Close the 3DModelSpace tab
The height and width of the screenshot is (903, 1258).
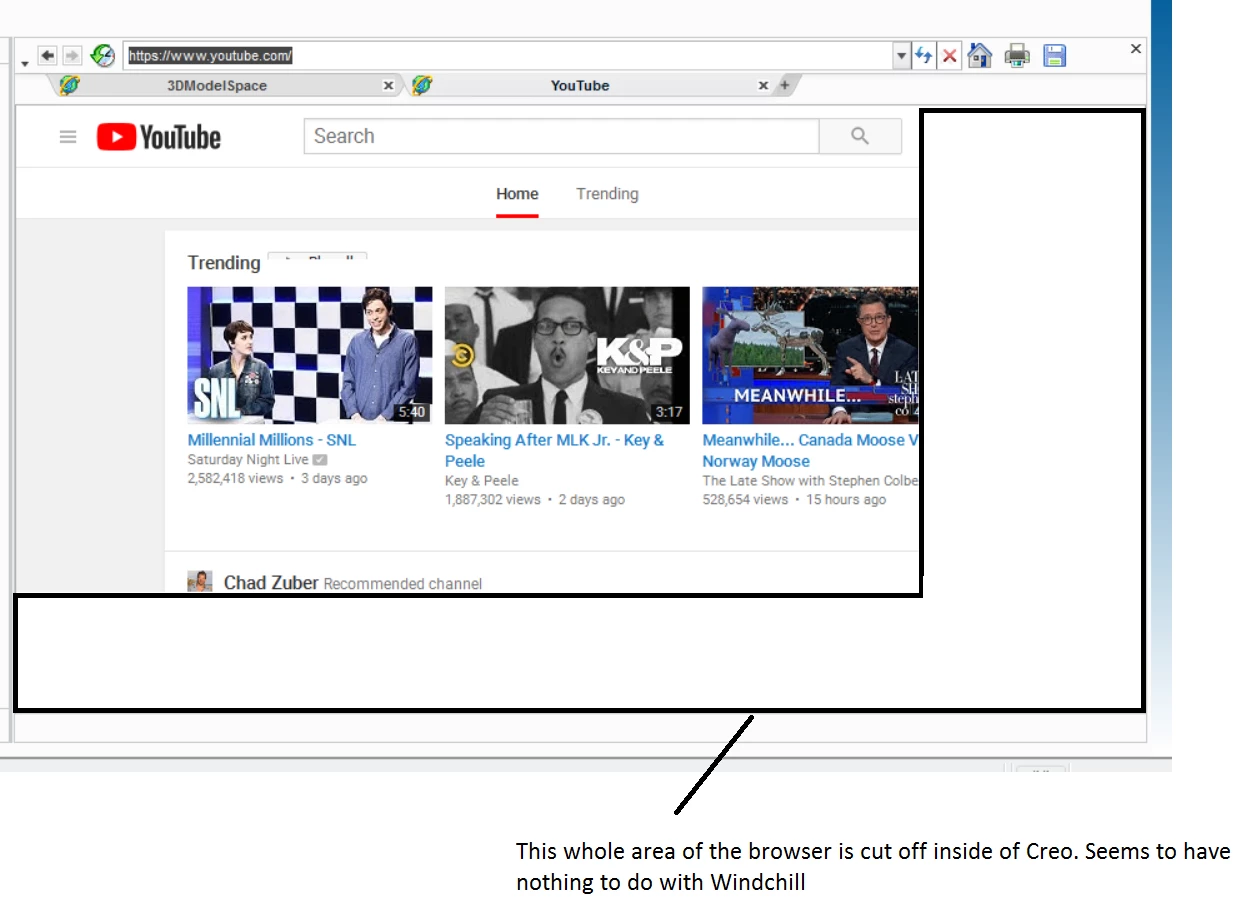[389, 86]
